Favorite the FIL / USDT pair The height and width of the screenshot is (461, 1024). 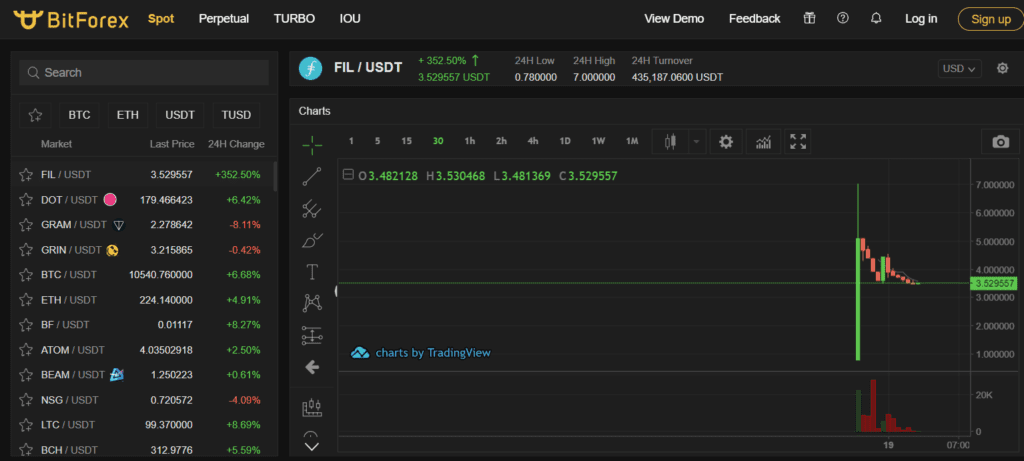click(26, 174)
